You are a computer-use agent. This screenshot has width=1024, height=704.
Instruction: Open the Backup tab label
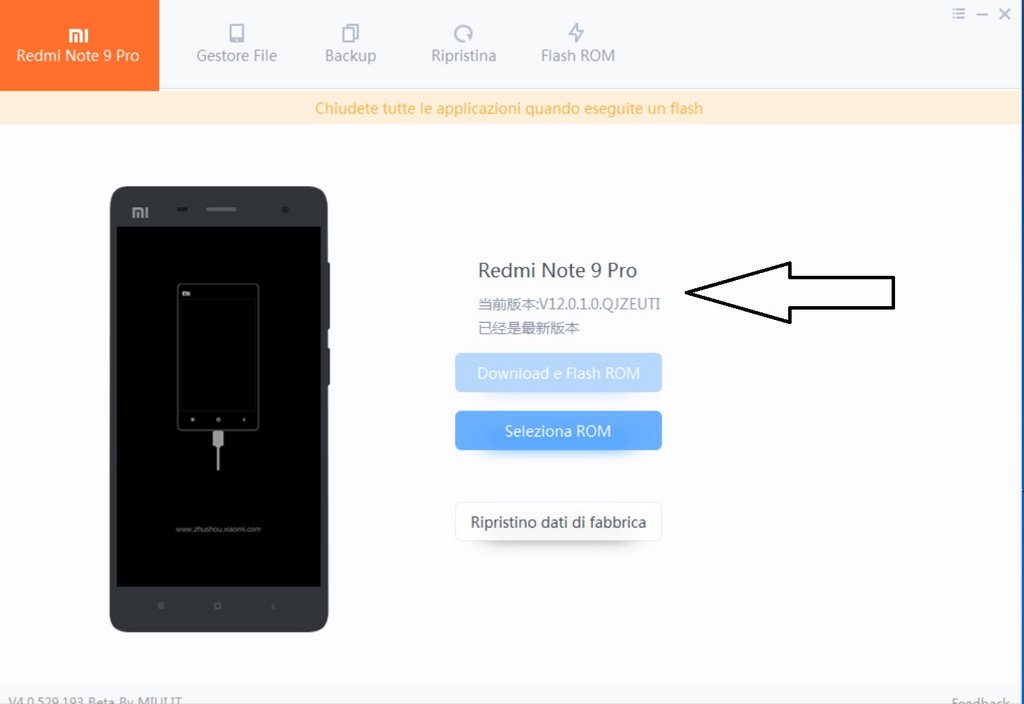click(351, 56)
